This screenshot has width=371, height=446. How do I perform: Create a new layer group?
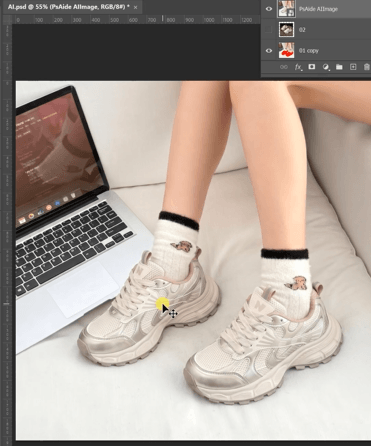point(339,67)
